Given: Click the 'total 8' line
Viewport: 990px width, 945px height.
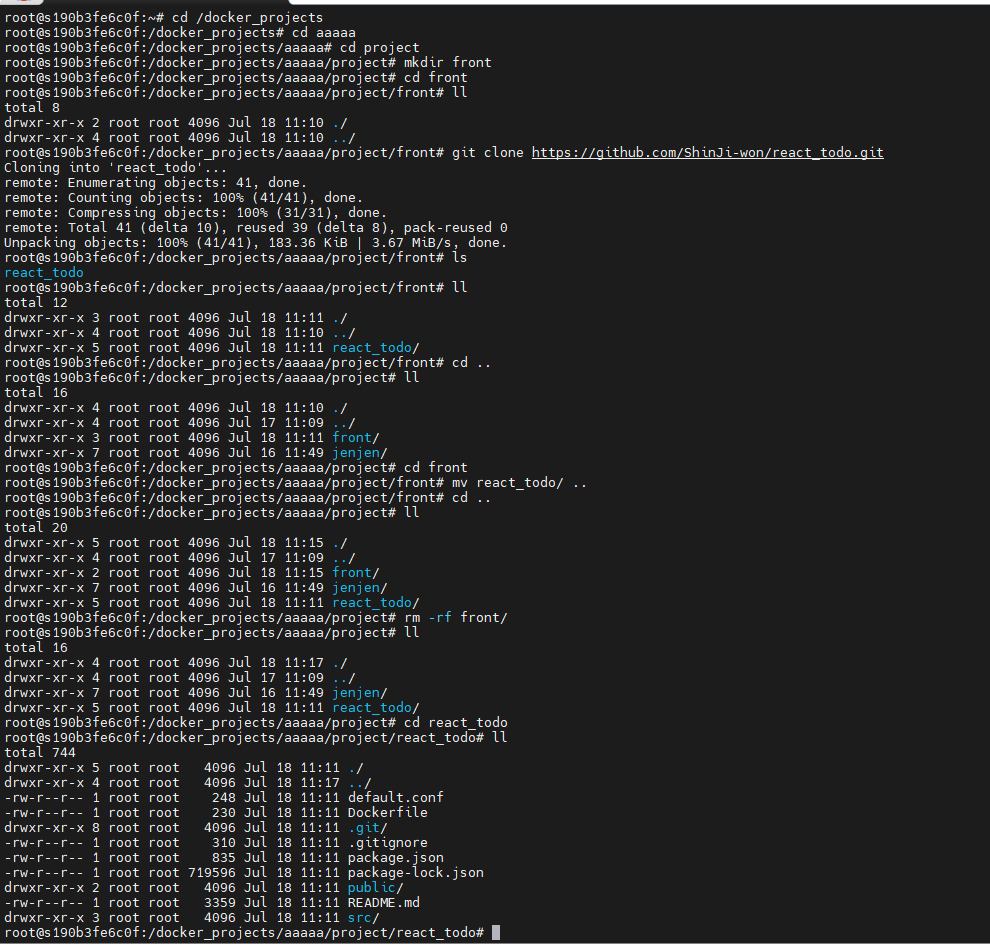Looking at the screenshot, I should coord(32,108).
